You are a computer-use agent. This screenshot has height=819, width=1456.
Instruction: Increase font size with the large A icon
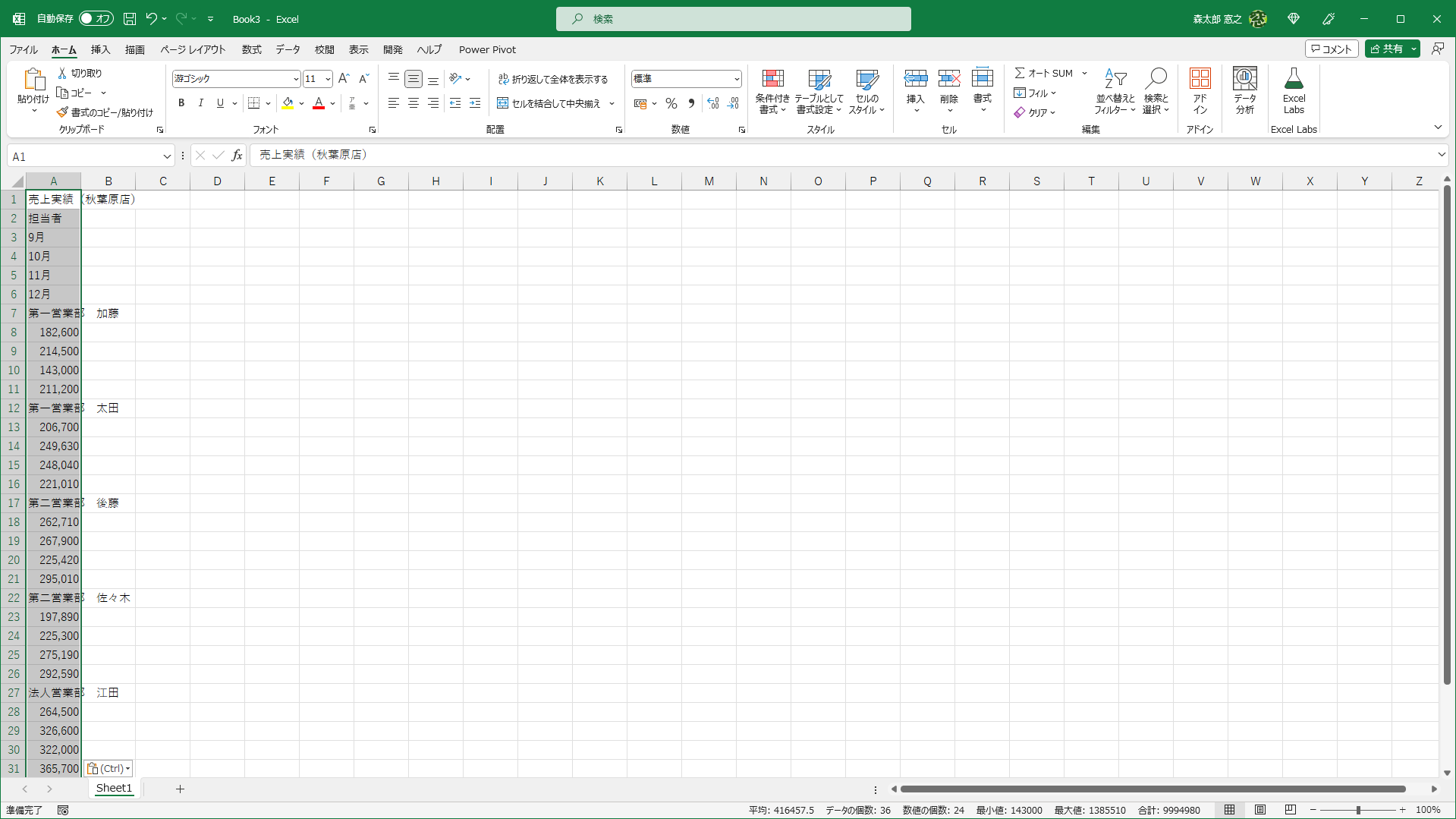click(x=344, y=78)
